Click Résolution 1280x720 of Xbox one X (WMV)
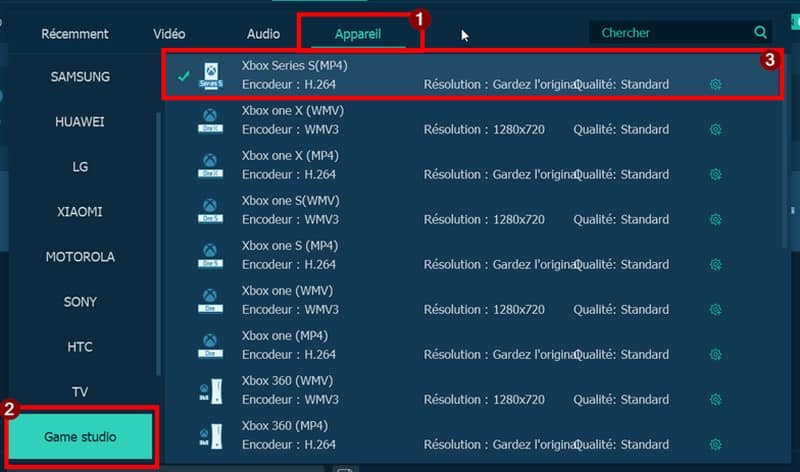 point(484,130)
